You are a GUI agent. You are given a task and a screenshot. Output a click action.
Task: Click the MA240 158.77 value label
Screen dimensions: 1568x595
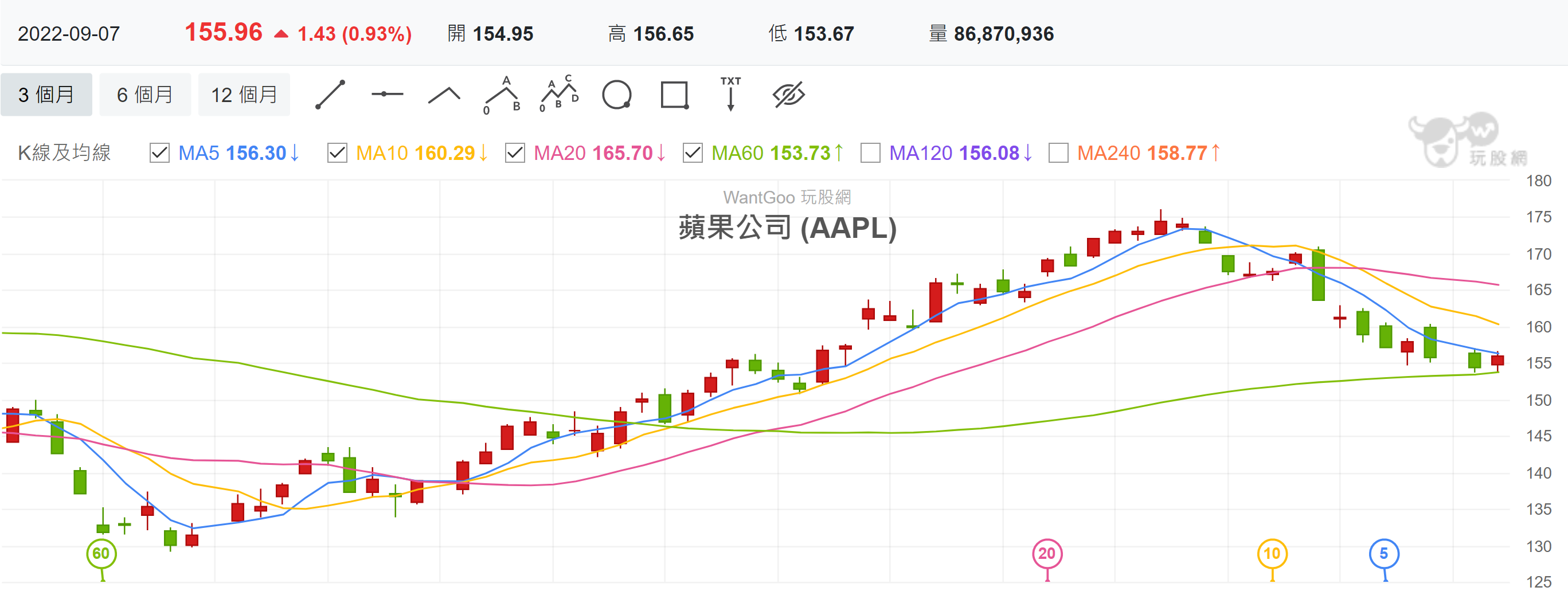(x=1148, y=152)
